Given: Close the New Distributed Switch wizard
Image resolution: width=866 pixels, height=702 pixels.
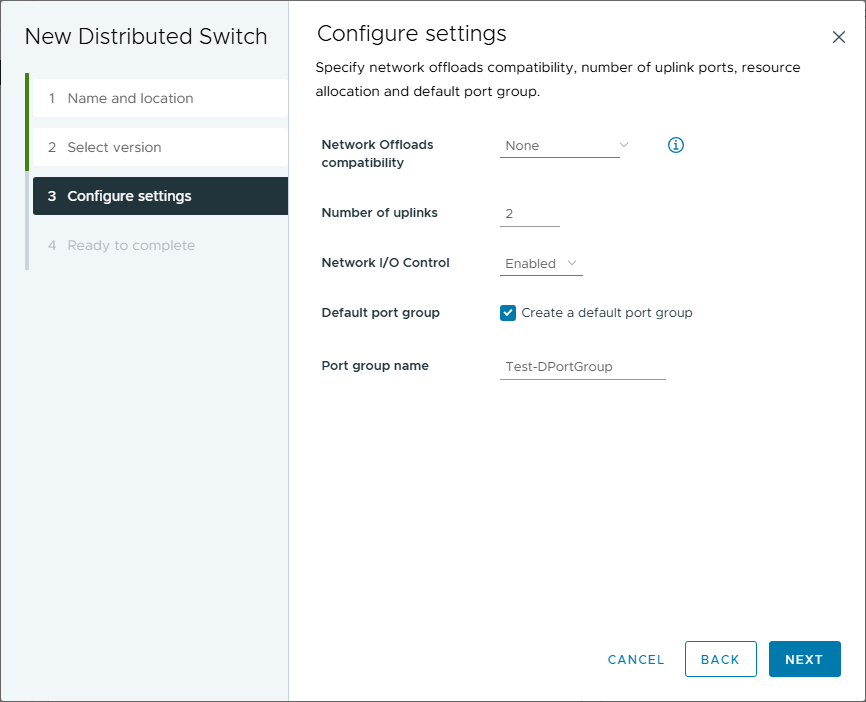Looking at the screenshot, I should [x=839, y=37].
